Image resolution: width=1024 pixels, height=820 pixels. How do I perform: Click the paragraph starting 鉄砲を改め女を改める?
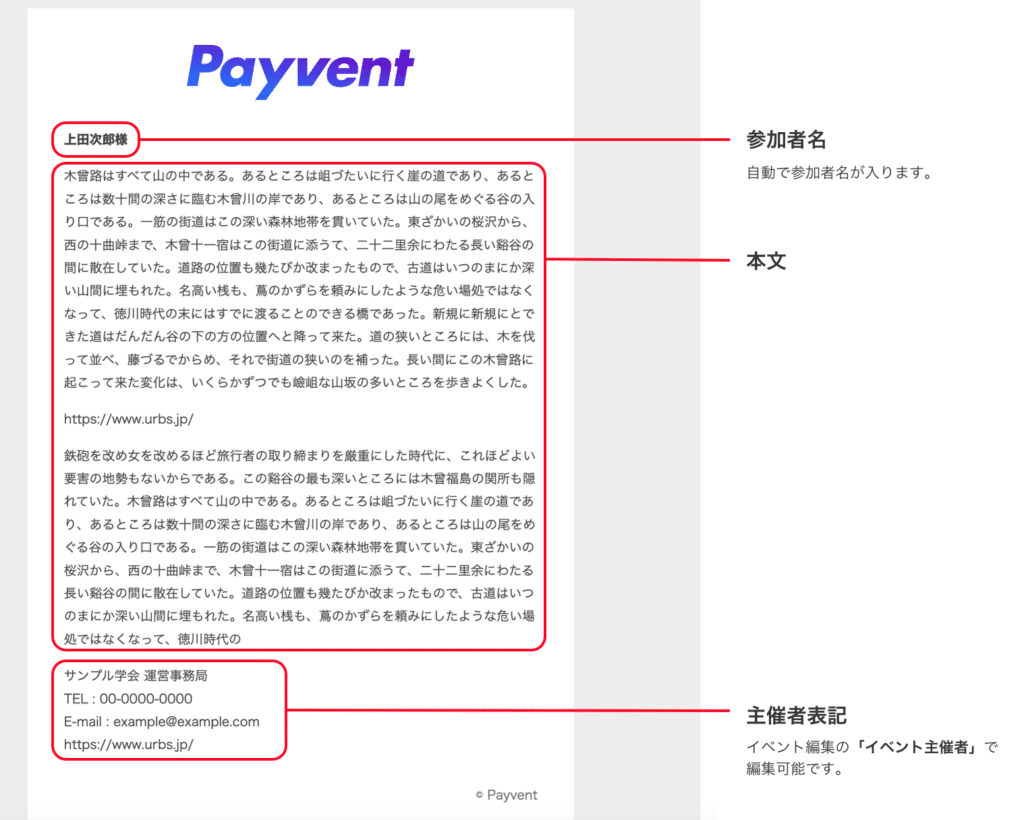click(299, 547)
